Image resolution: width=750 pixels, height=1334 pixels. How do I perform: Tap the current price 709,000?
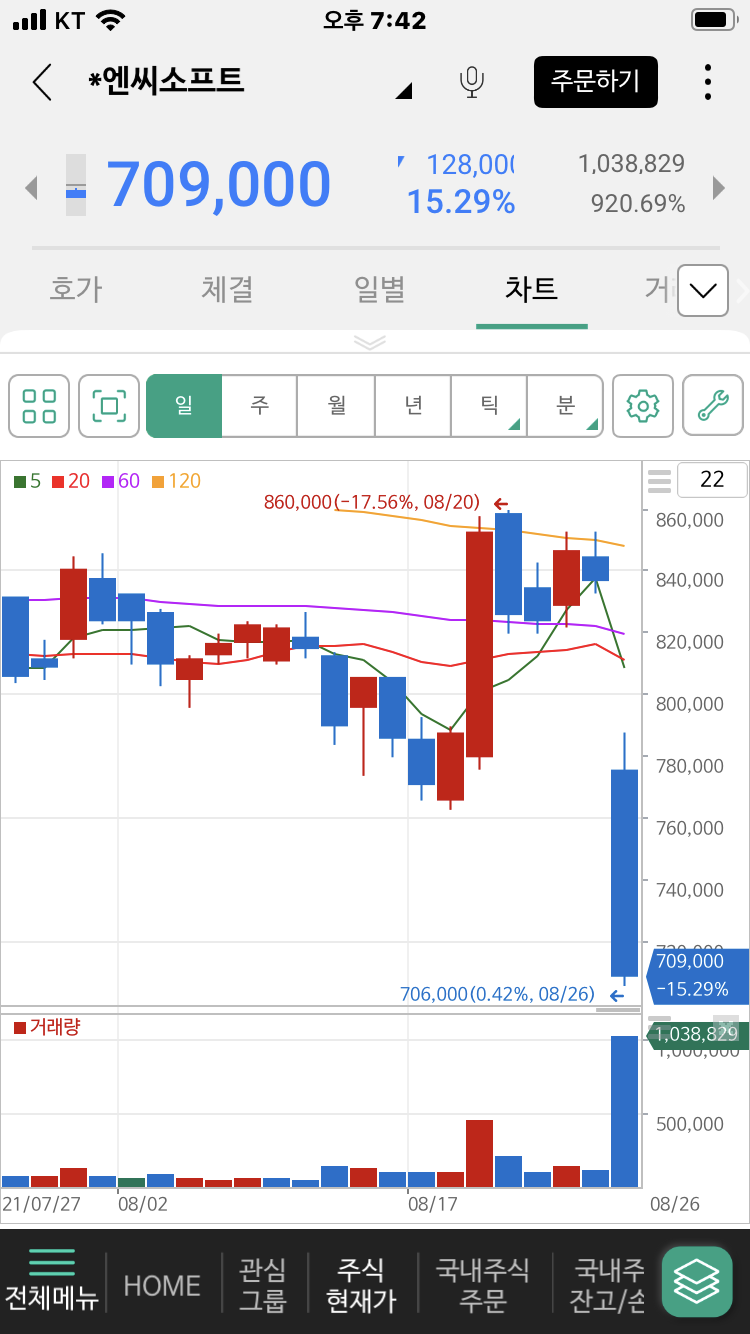[x=218, y=185]
